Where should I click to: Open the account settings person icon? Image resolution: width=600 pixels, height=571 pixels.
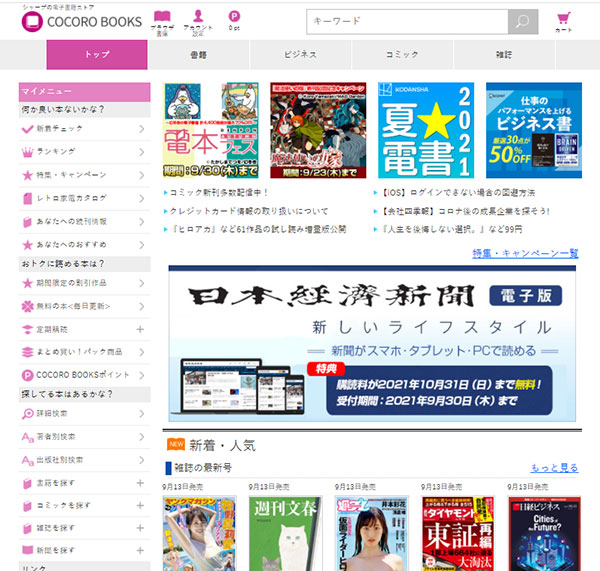(198, 16)
